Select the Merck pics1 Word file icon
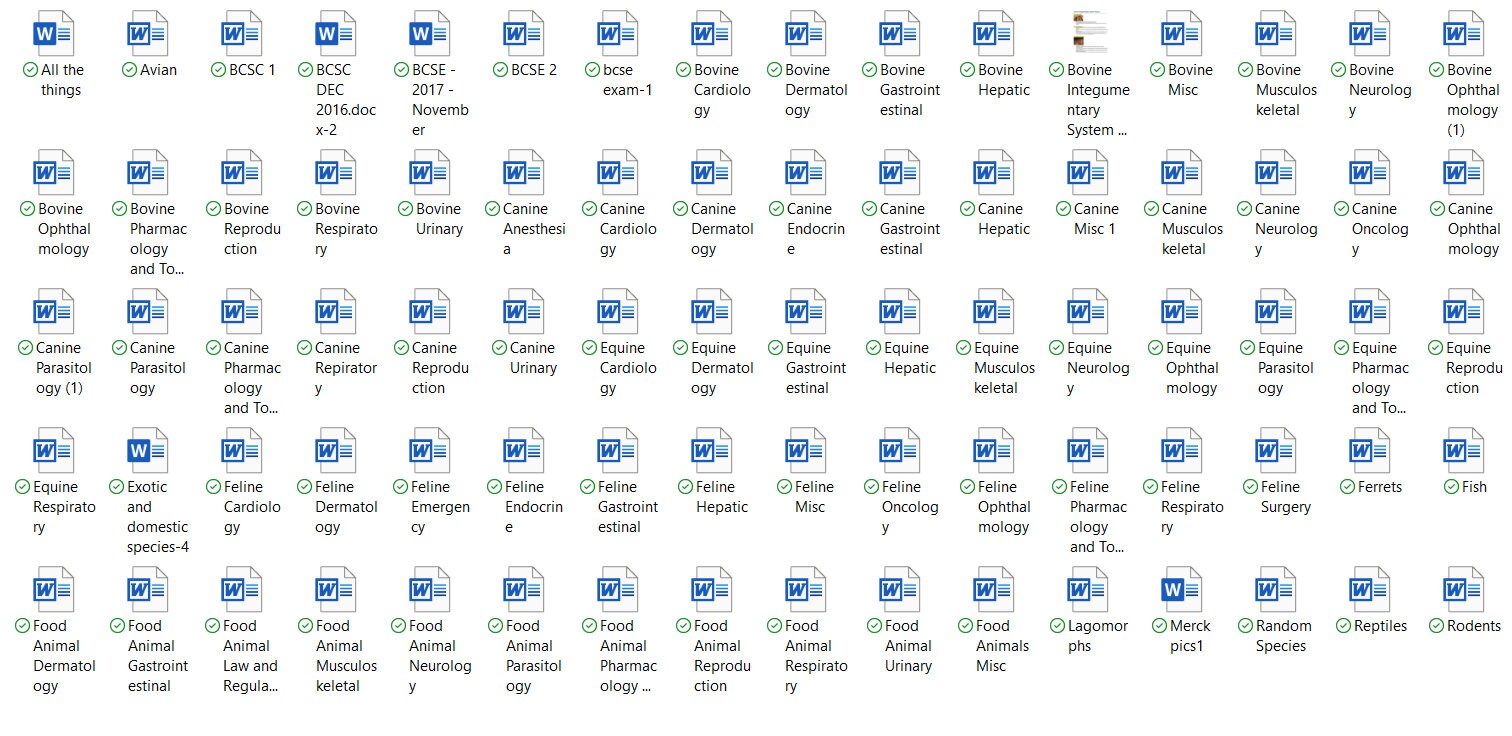The height and width of the screenshot is (736, 1512). click(1181, 589)
